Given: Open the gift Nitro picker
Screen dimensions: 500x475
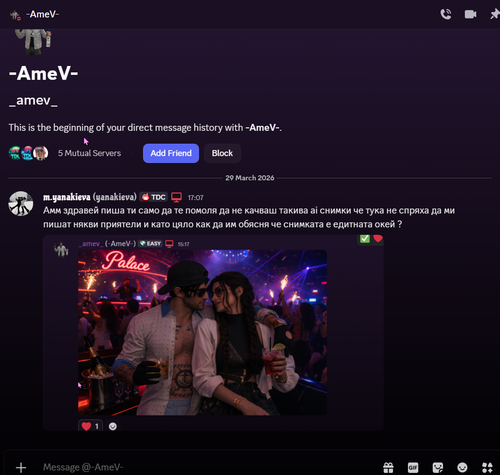Looking at the screenshot, I should pyautogui.click(x=388, y=467).
